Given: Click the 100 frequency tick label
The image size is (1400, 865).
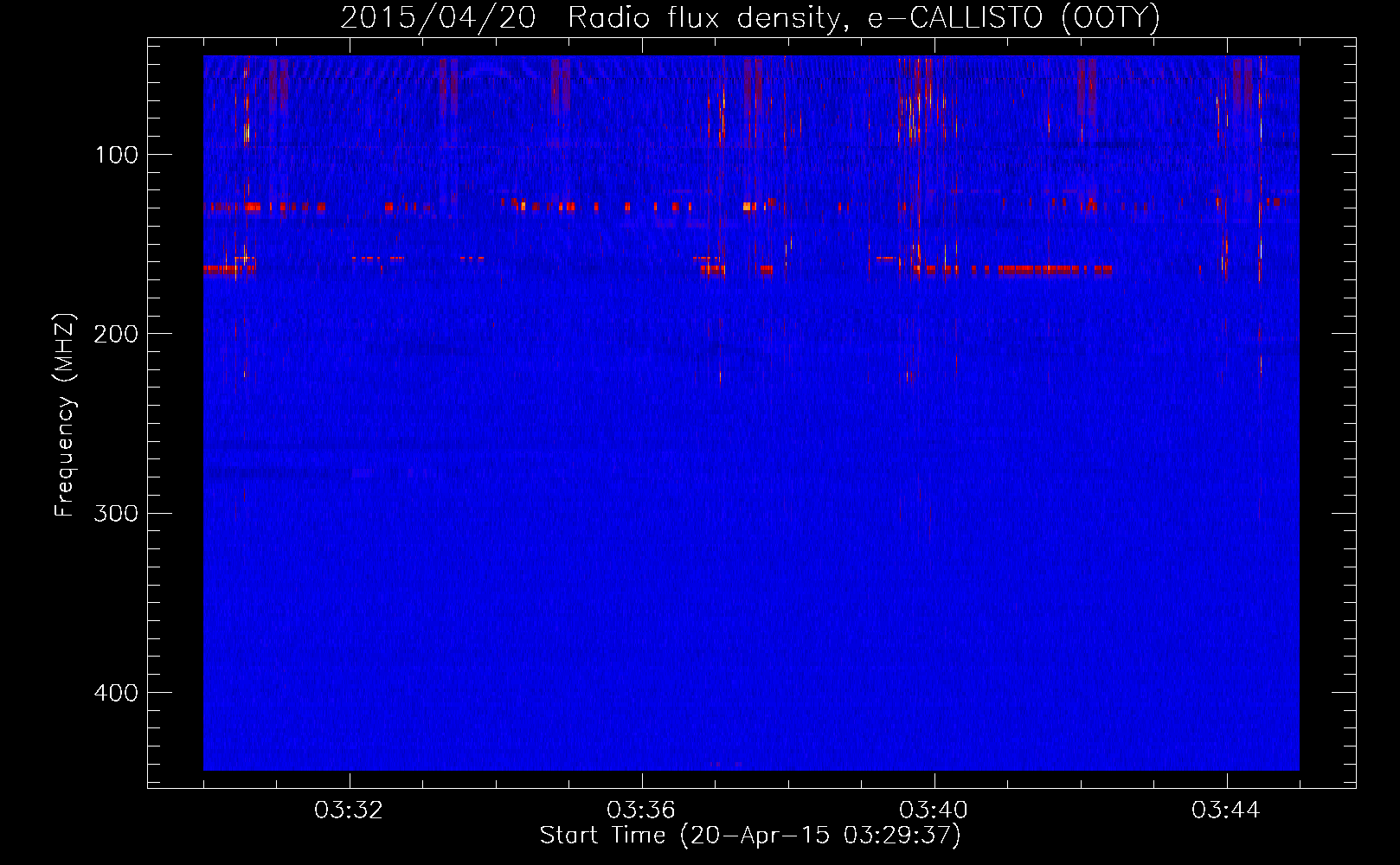Looking at the screenshot, I should click(x=117, y=155).
